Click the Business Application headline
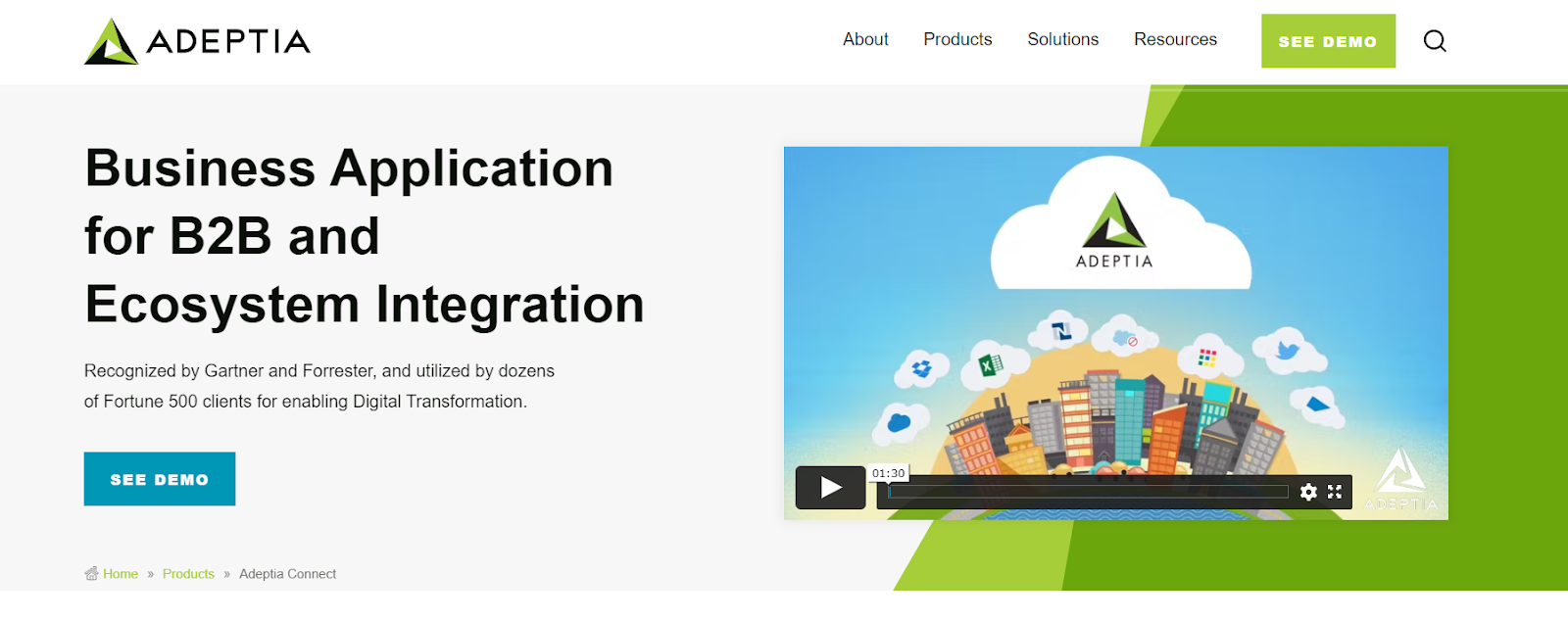 (365, 236)
